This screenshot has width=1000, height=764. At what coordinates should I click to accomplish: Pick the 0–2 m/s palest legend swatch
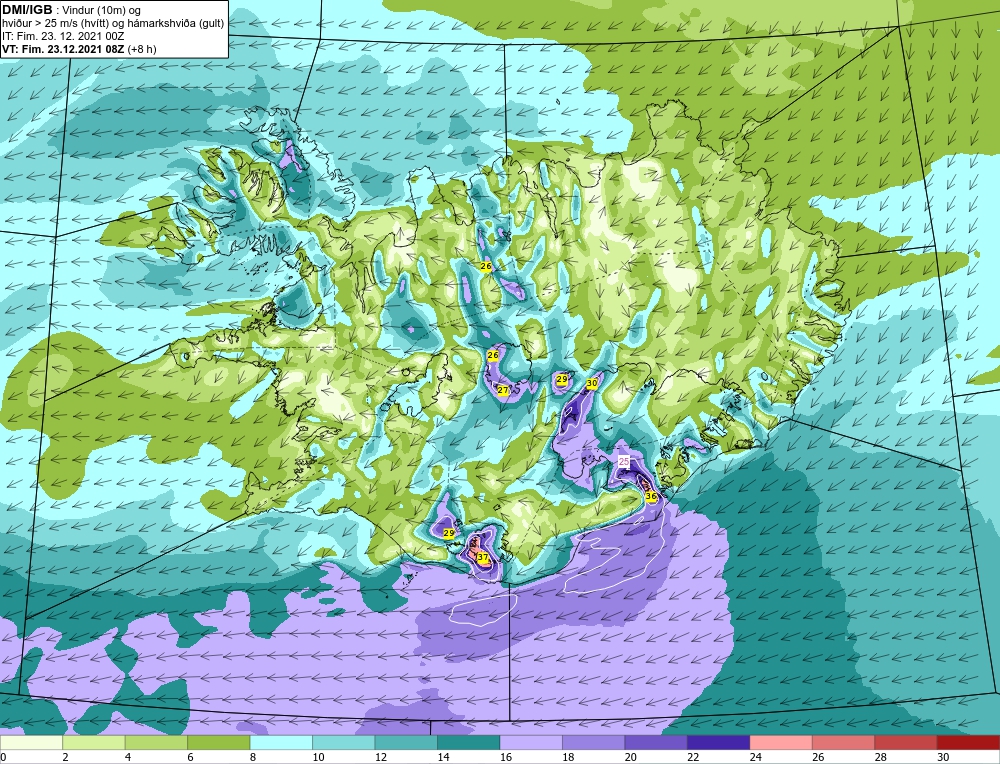[31, 742]
